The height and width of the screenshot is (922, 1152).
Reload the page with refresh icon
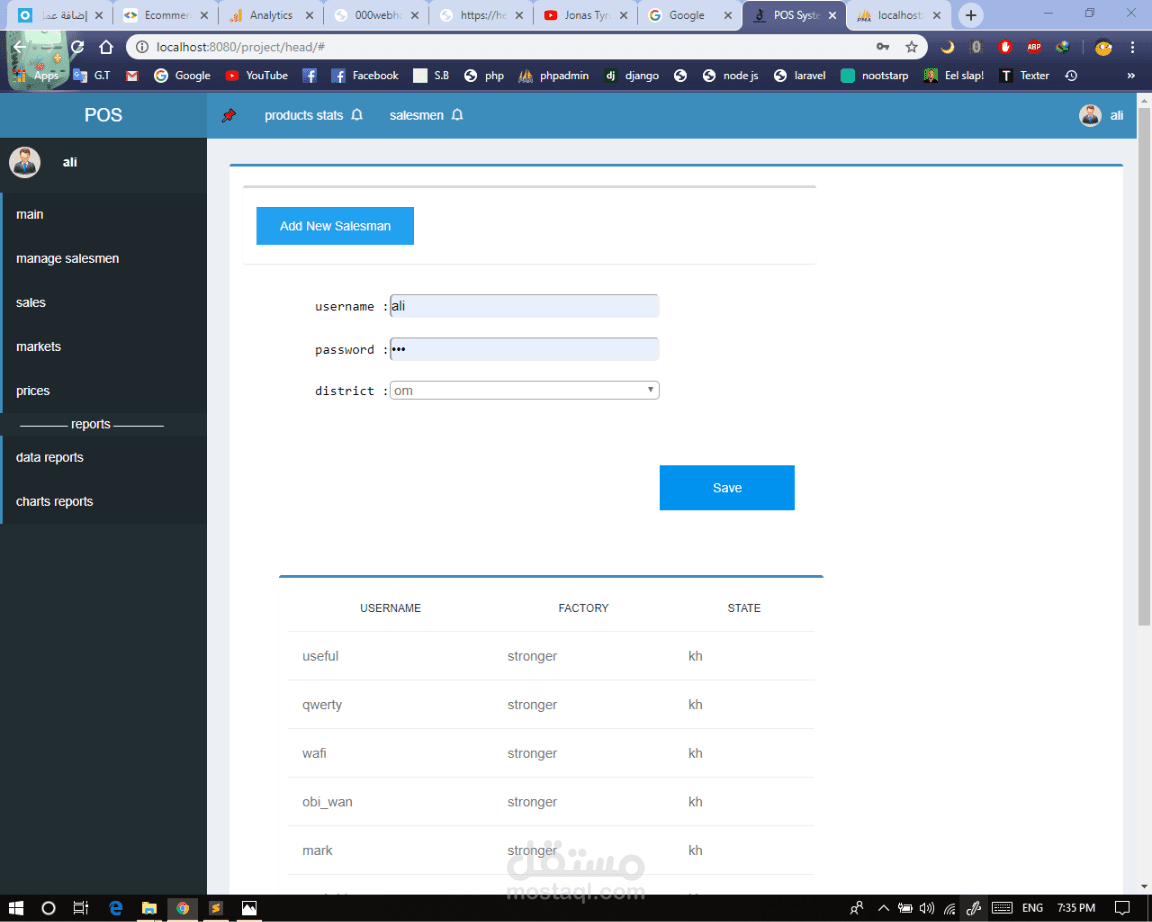coord(77,47)
